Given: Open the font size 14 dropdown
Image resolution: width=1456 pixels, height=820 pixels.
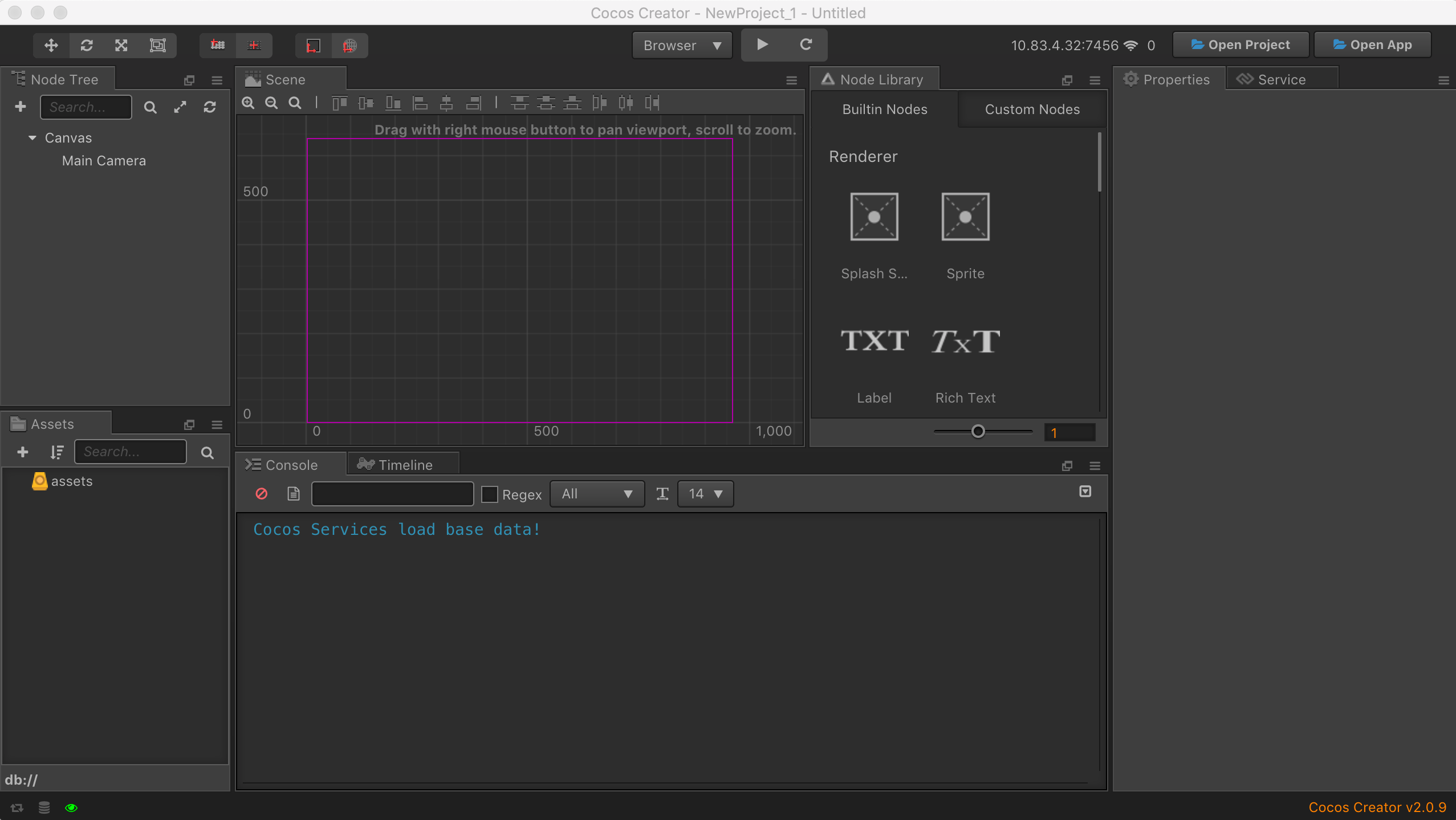Looking at the screenshot, I should [x=705, y=494].
